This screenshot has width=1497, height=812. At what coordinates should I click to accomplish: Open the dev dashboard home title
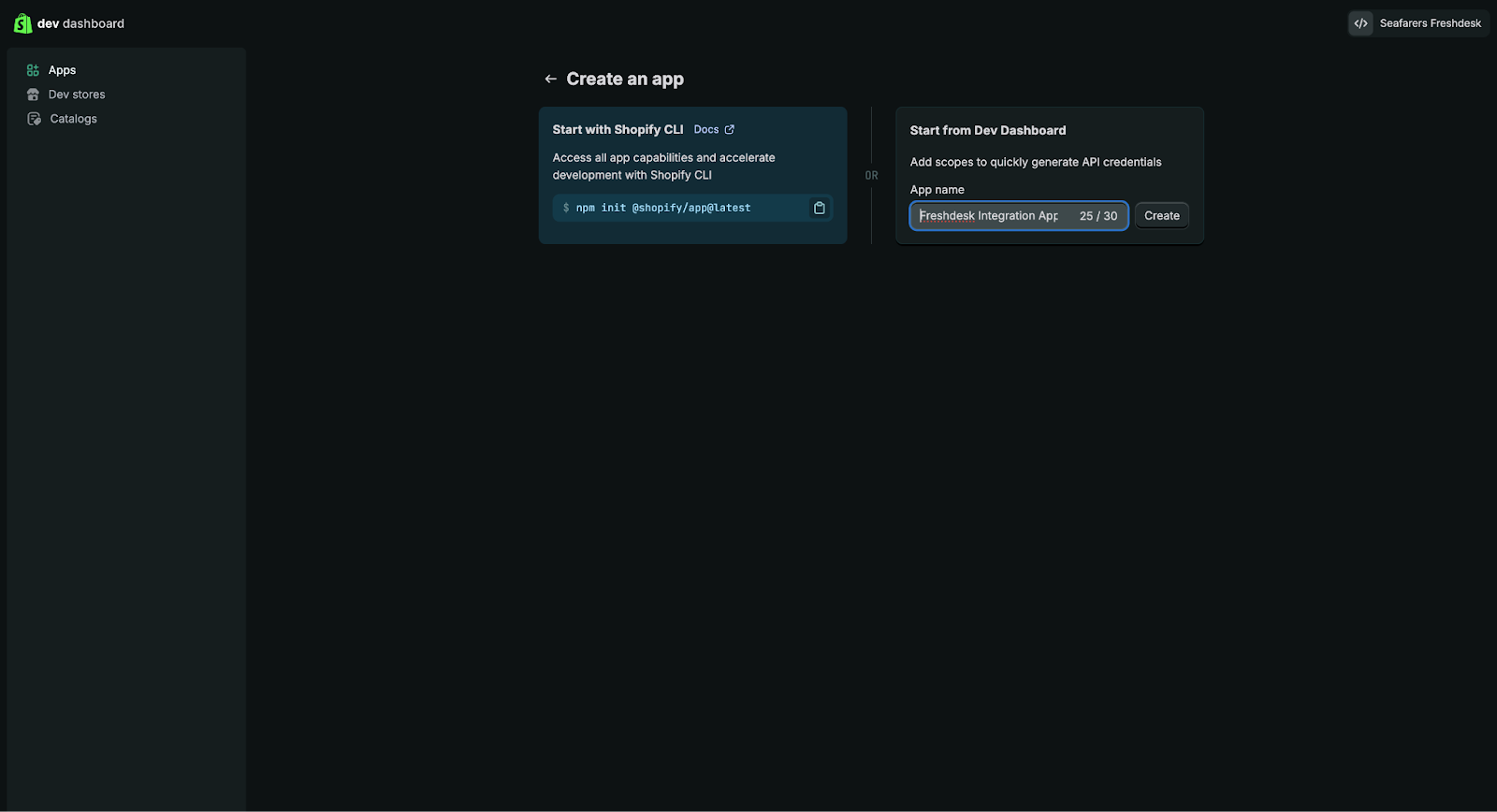click(x=80, y=23)
